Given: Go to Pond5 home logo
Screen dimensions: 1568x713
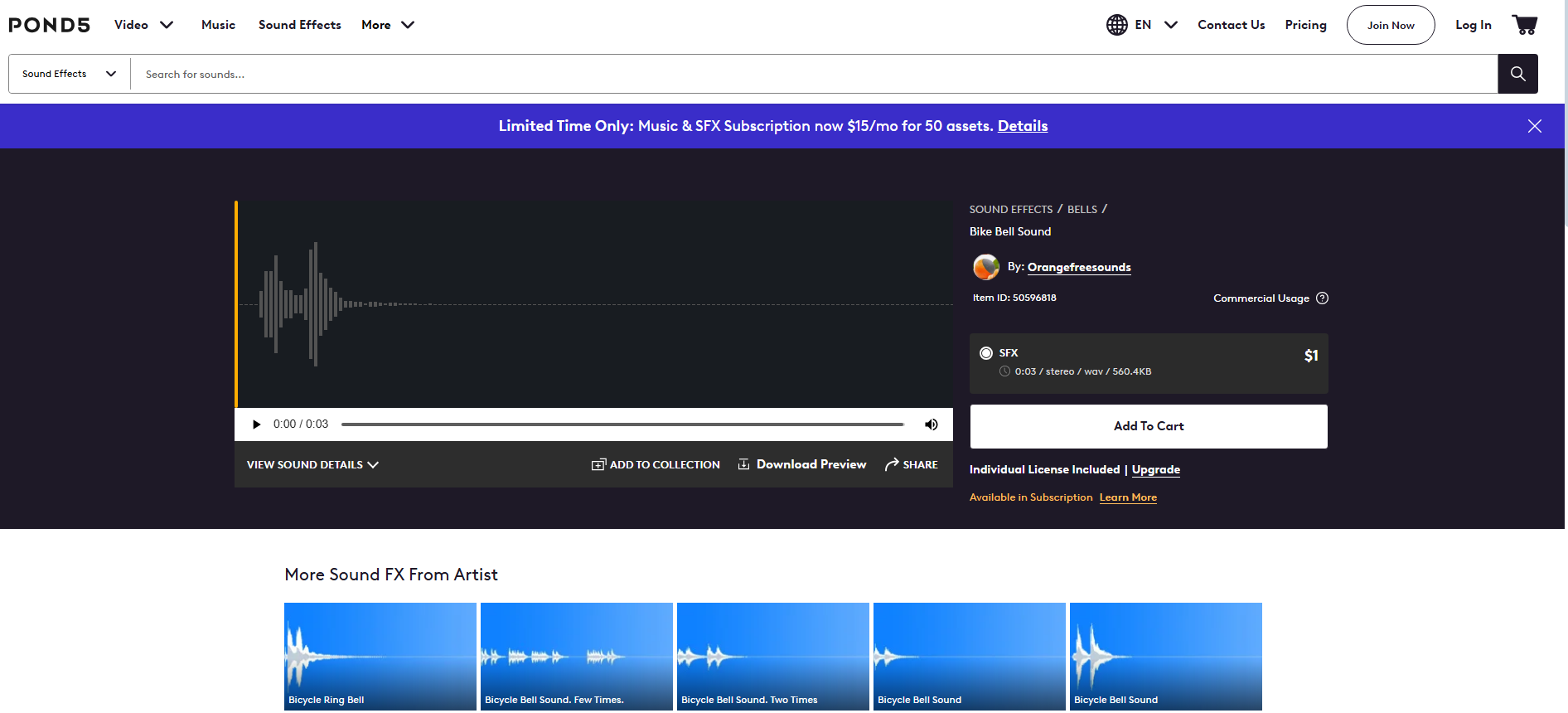Looking at the screenshot, I should (49, 25).
